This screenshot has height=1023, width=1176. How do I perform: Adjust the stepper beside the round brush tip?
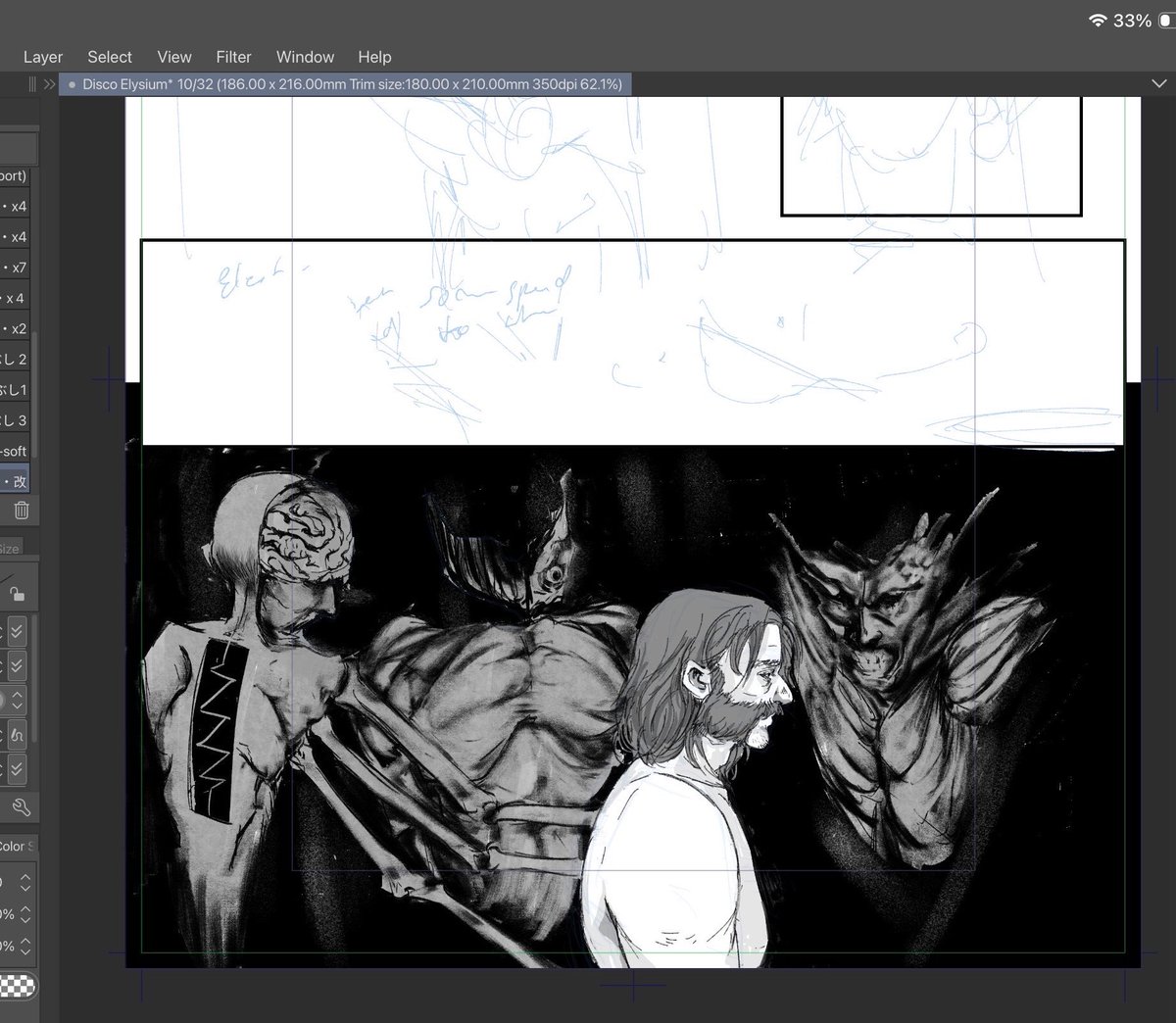click(16, 700)
